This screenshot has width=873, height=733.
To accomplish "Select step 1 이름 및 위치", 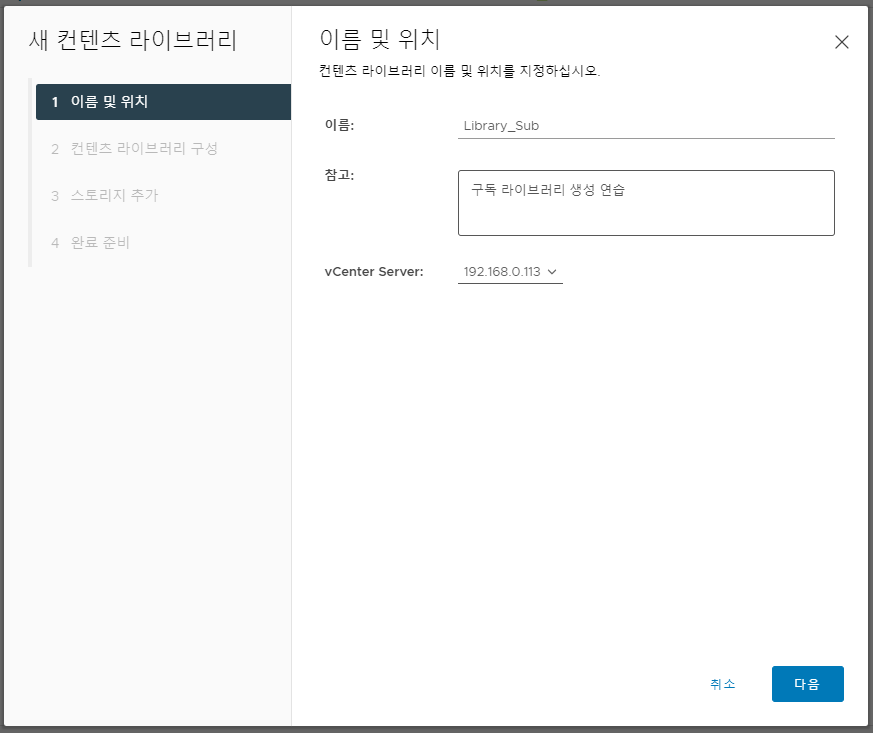I will pos(163,102).
